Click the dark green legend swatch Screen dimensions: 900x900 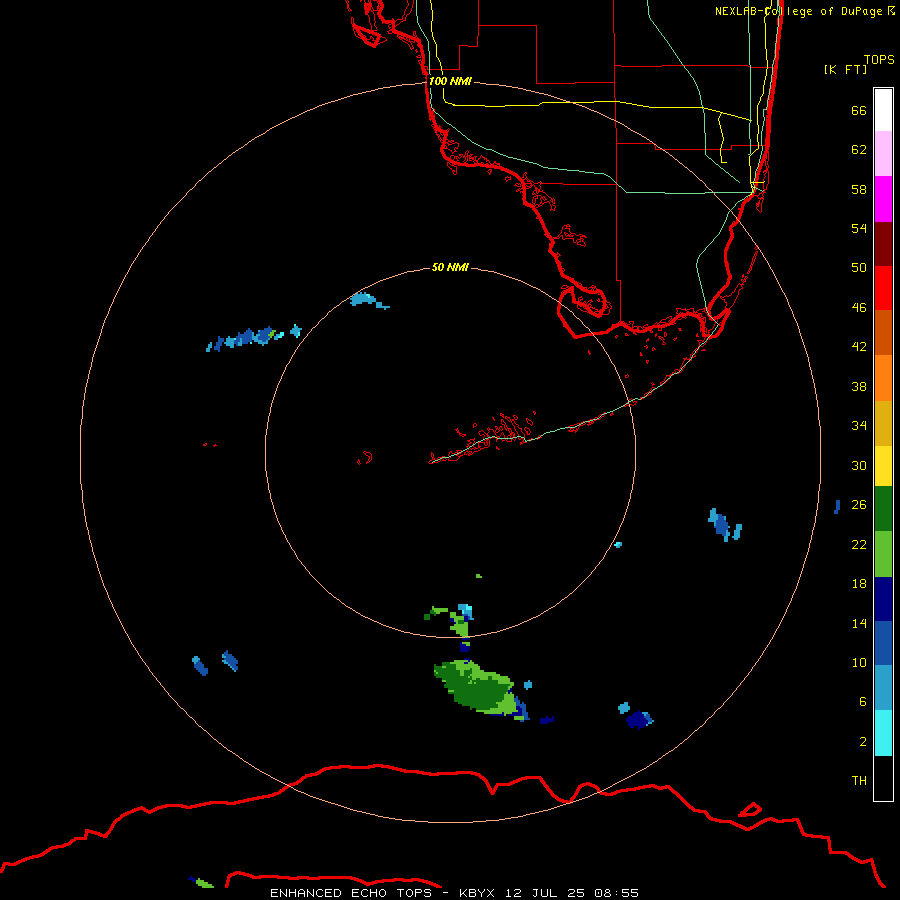[883, 509]
